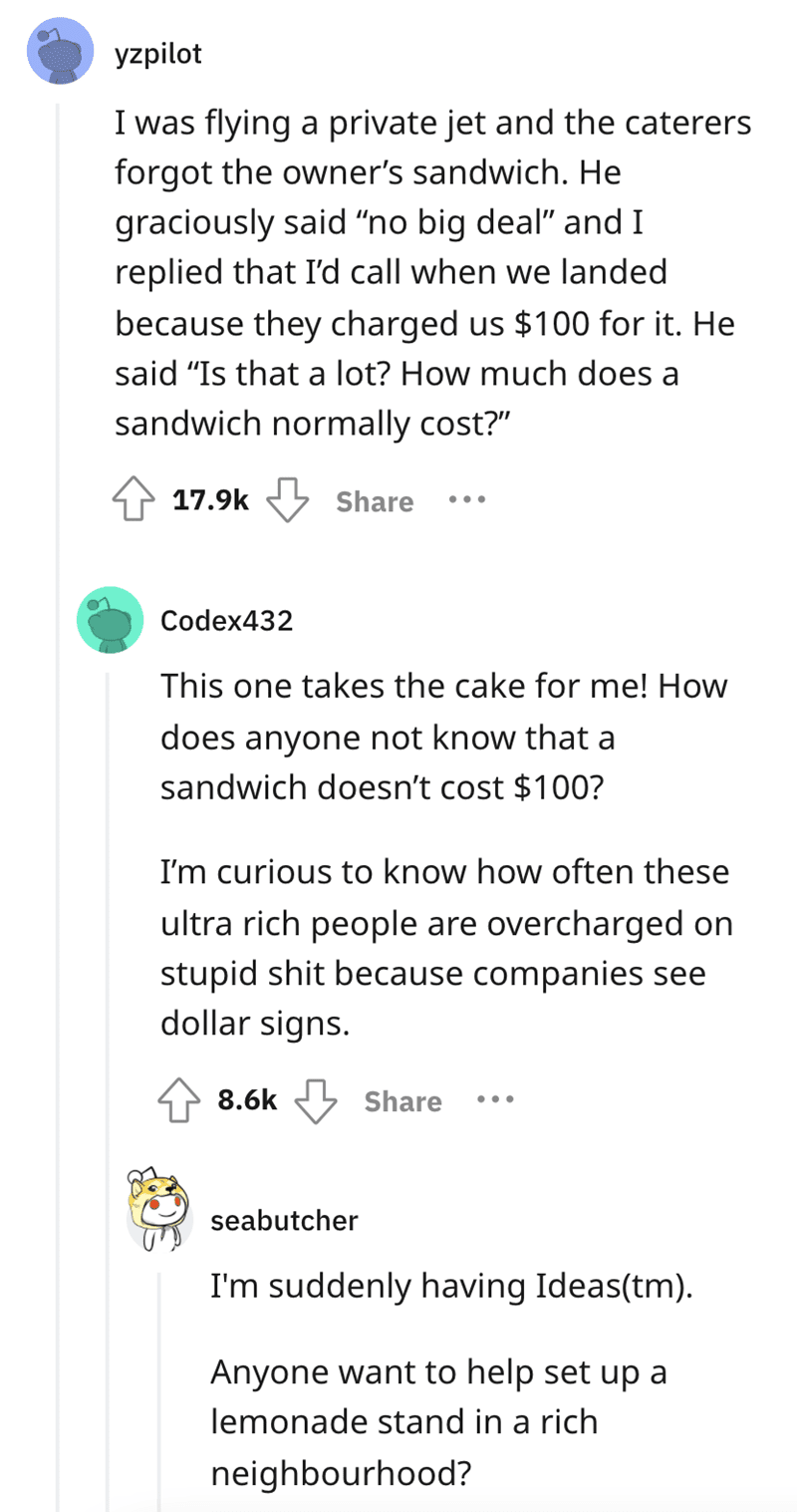Visit the yzpilot username link
Screen dimensions: 797x1512
tap(158, 55)
